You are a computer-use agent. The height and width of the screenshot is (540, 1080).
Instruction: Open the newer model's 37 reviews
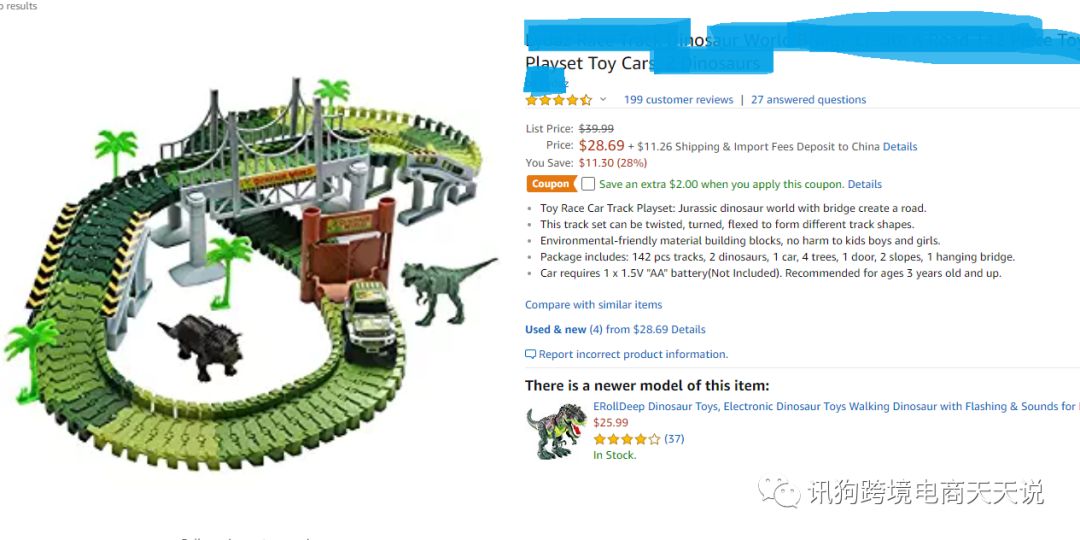674,439
